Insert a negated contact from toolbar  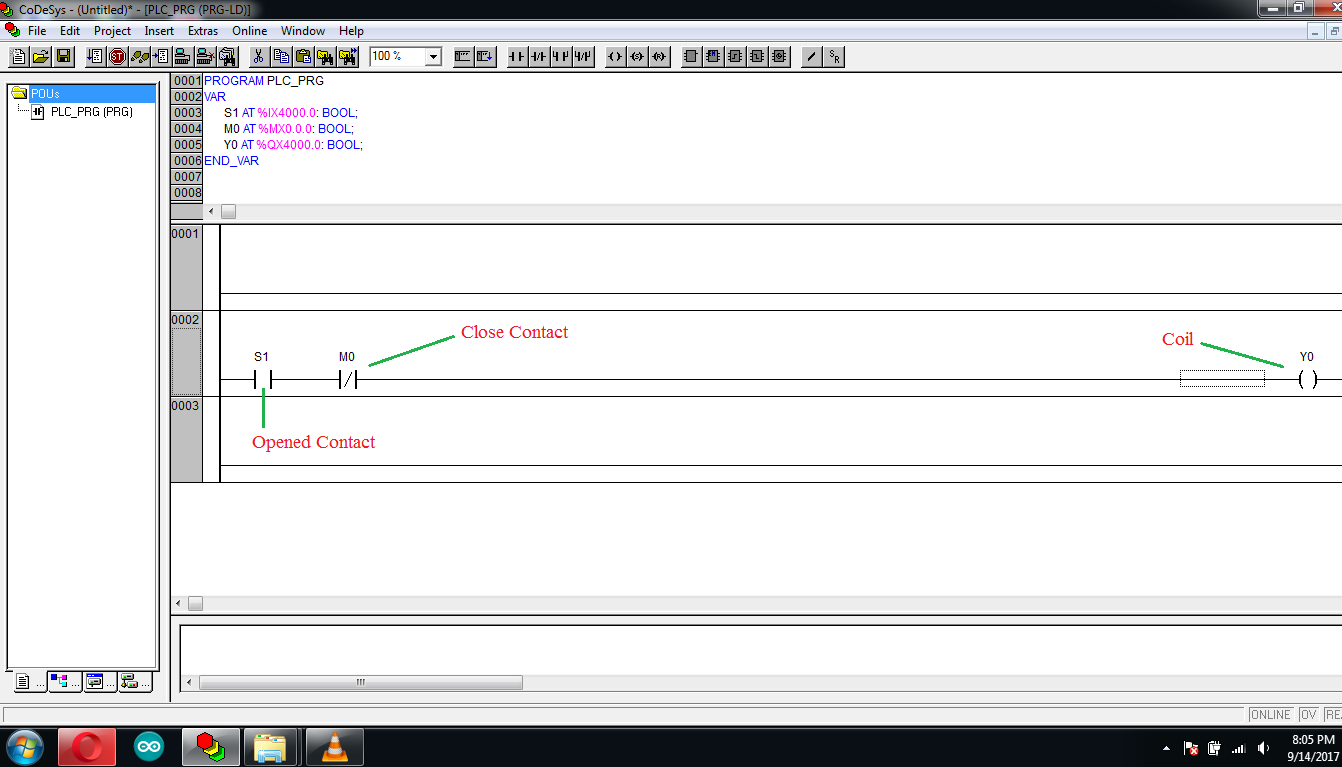[x=539, y=57]
